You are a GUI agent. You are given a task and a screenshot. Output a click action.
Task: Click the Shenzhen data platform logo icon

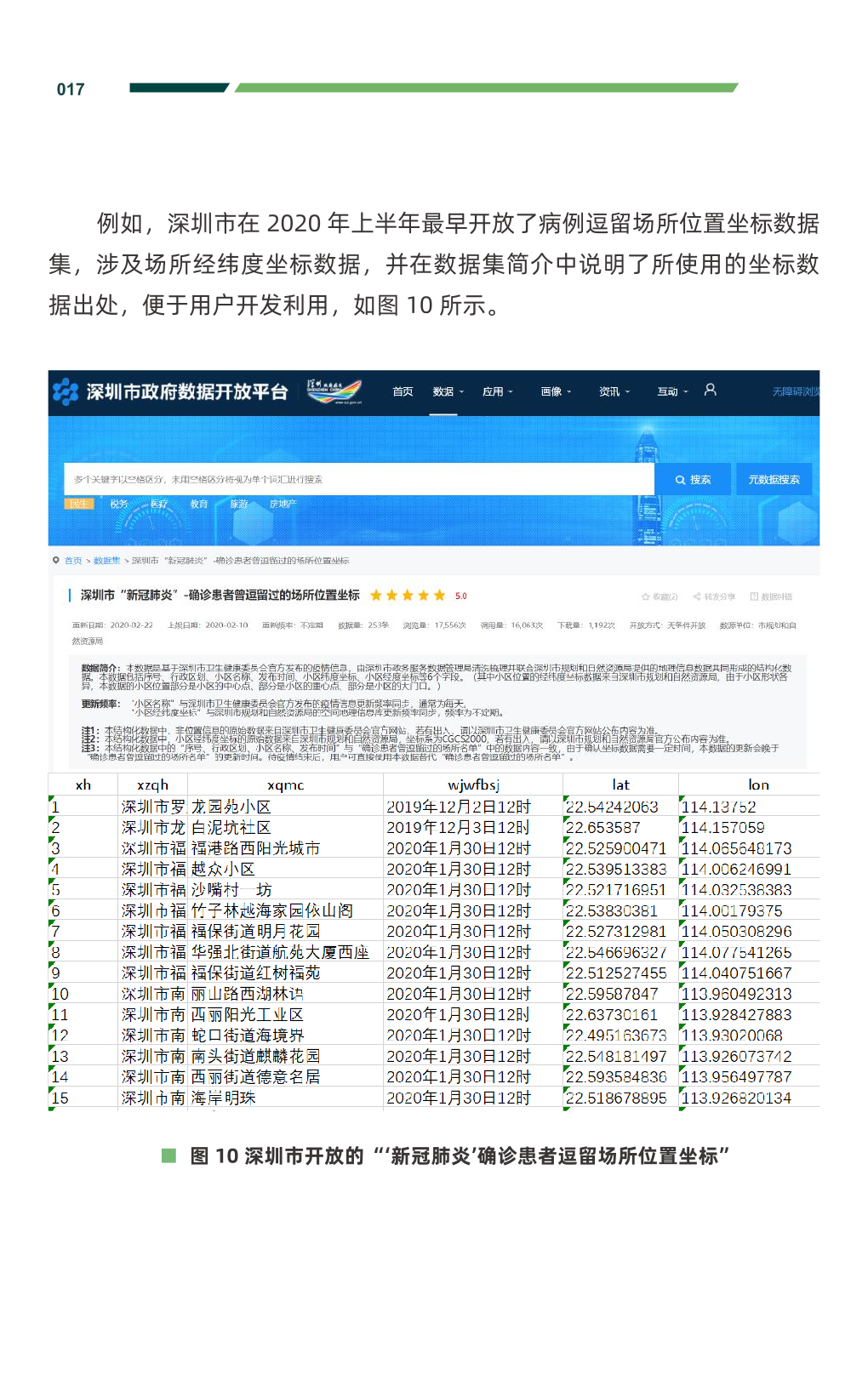coord(66,392)
